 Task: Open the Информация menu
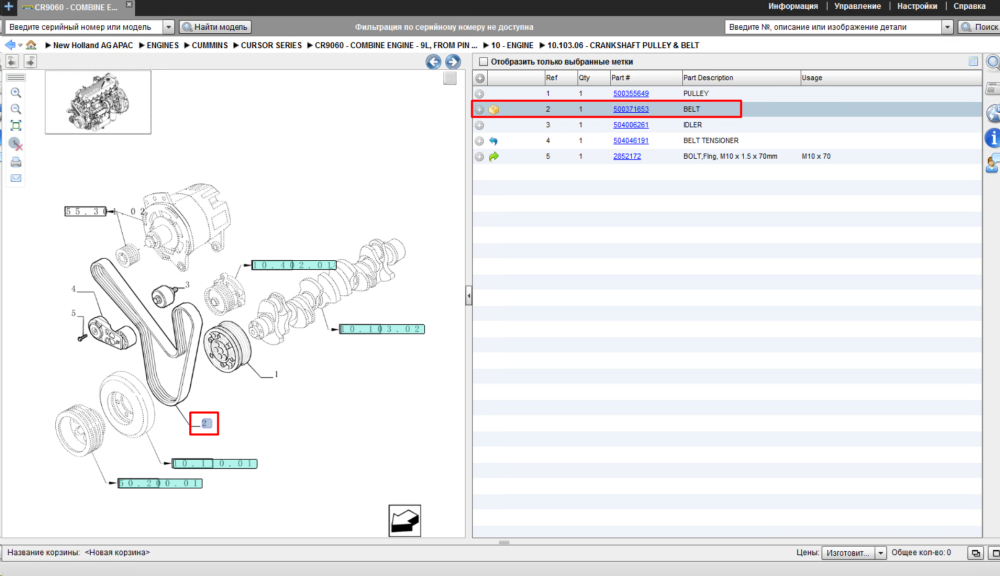click(793, 6)
